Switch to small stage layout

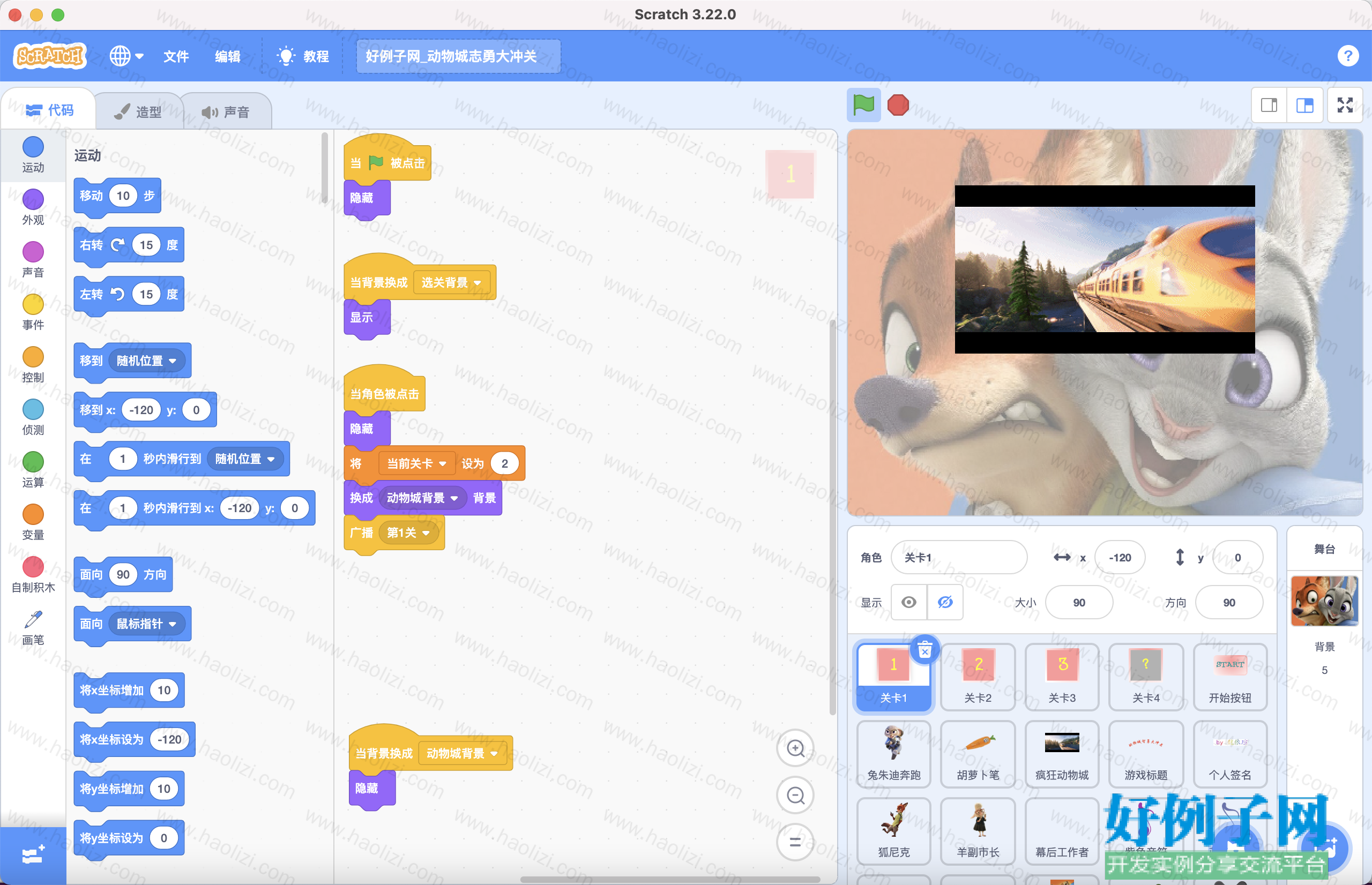point(1269,105)
